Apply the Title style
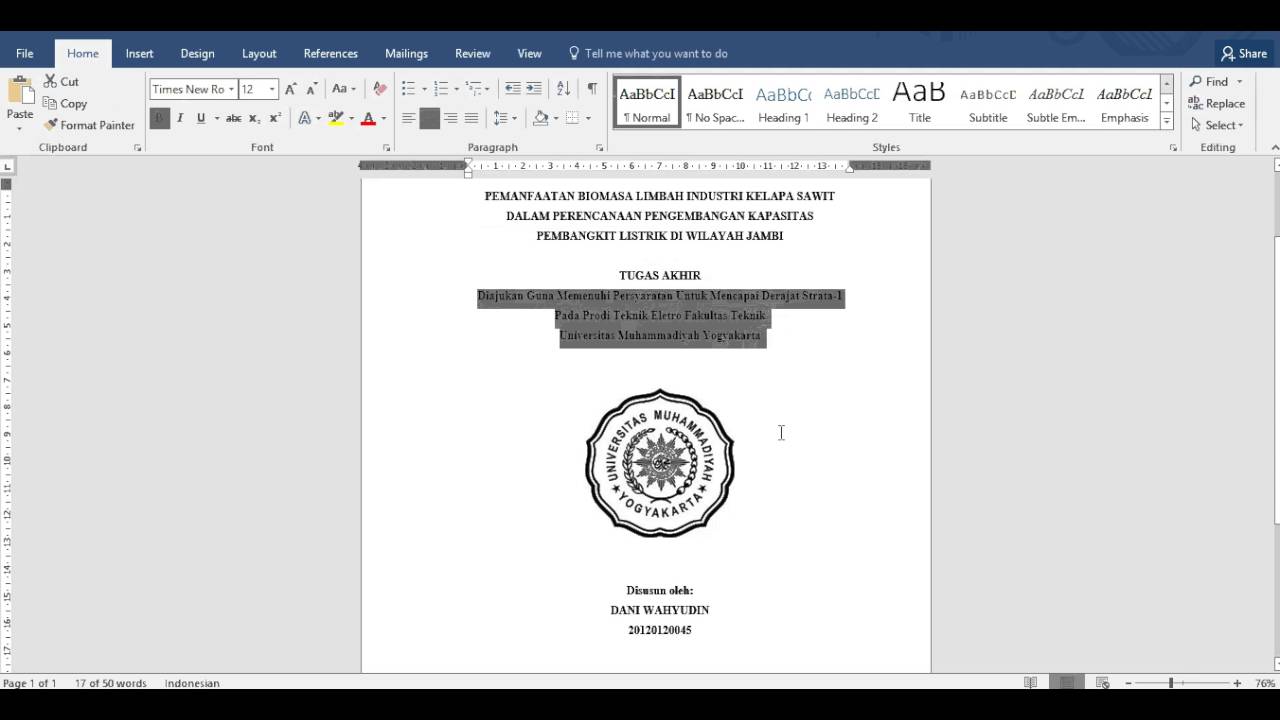 pos(919,104)
